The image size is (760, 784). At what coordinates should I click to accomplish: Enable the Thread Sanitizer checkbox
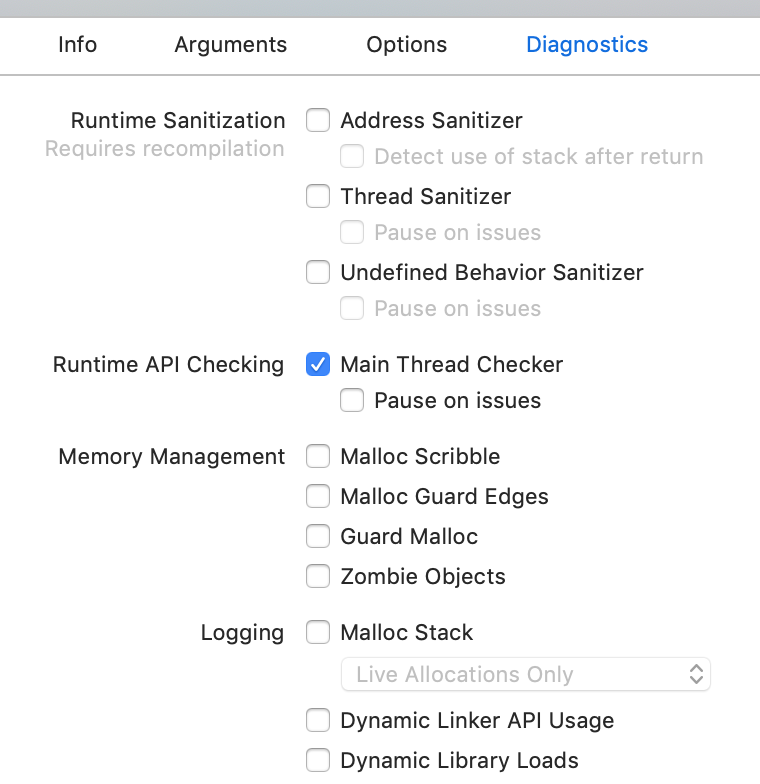(318, 196)
